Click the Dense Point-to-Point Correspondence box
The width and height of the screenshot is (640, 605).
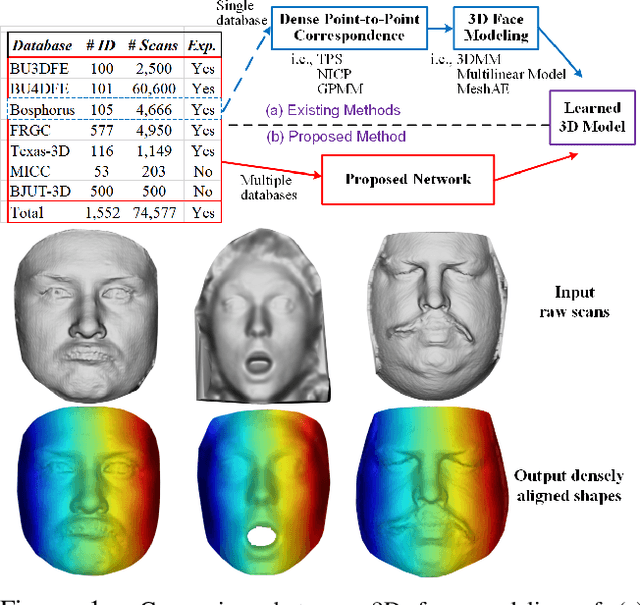349,28
